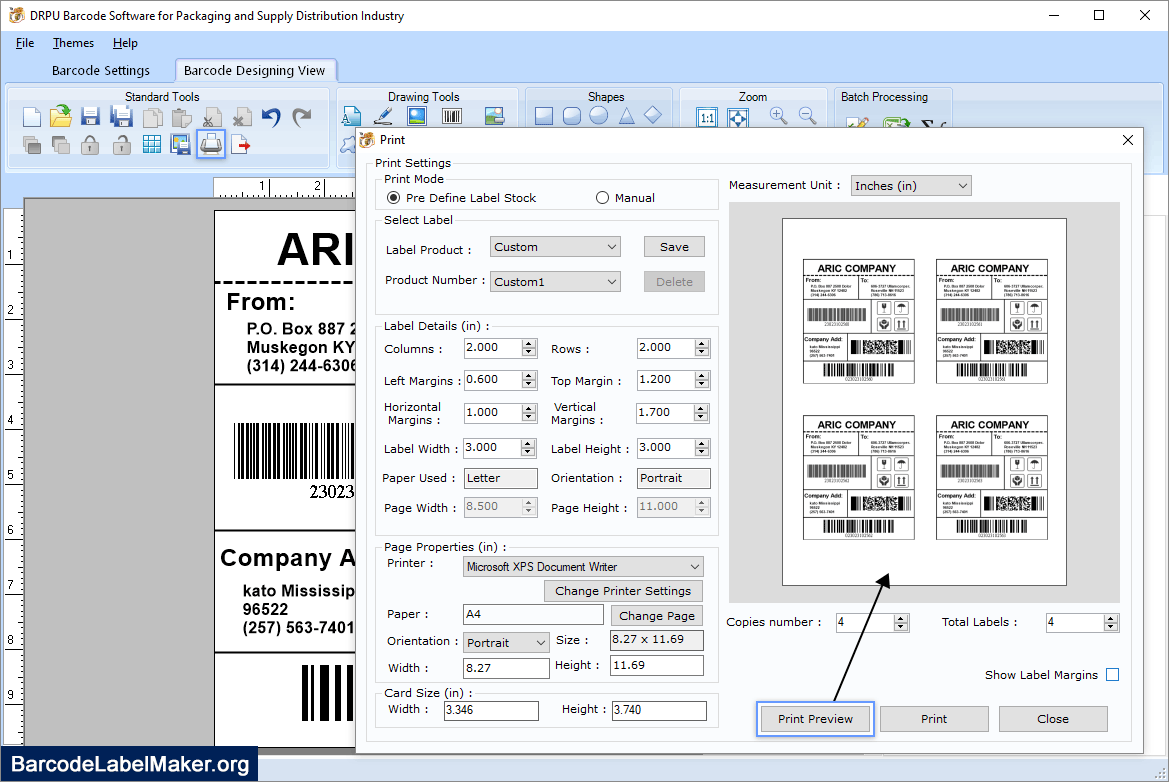Click the Print toolbar icon

(x=211, y=144)
